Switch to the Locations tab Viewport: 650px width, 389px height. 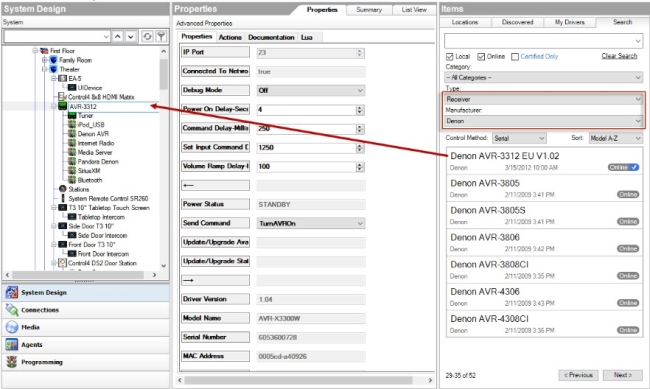tap(465, 22)
